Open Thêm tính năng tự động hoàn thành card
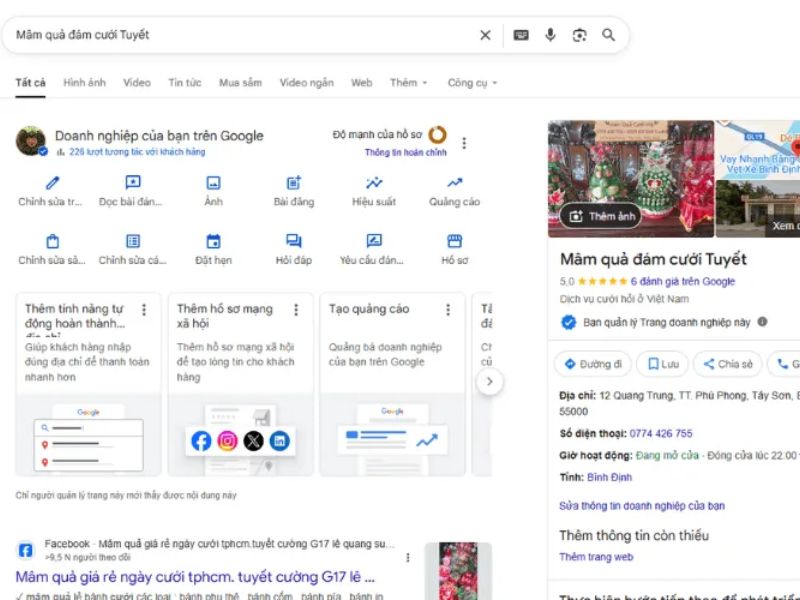800x600 pixels. coord(88,384)
